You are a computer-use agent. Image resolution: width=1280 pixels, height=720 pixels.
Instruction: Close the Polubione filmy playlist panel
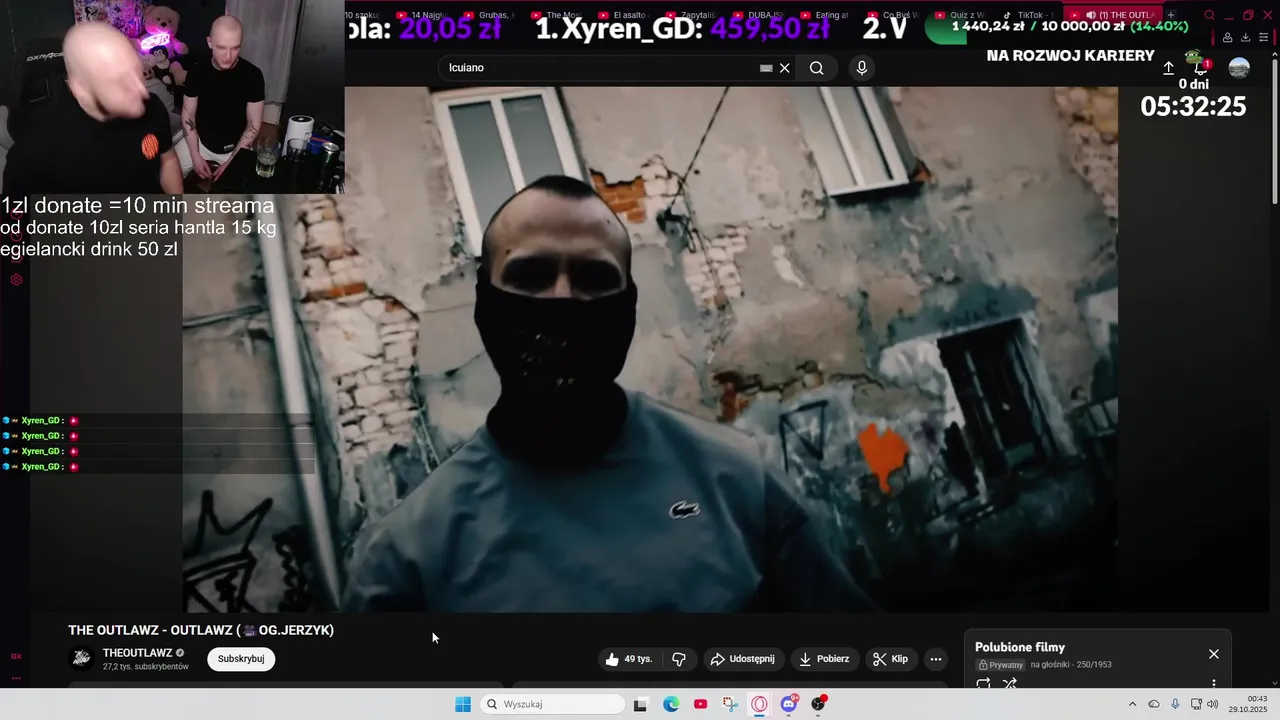[x=1214, y=654]
